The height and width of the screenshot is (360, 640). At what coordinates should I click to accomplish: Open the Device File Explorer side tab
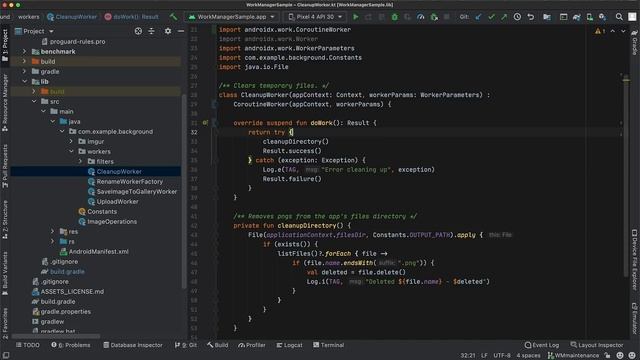pyautogui.click(x=634, y=259)
